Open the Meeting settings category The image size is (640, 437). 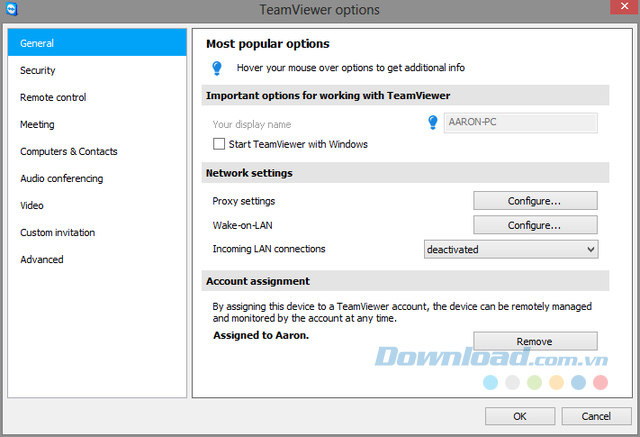pos(97,124)
